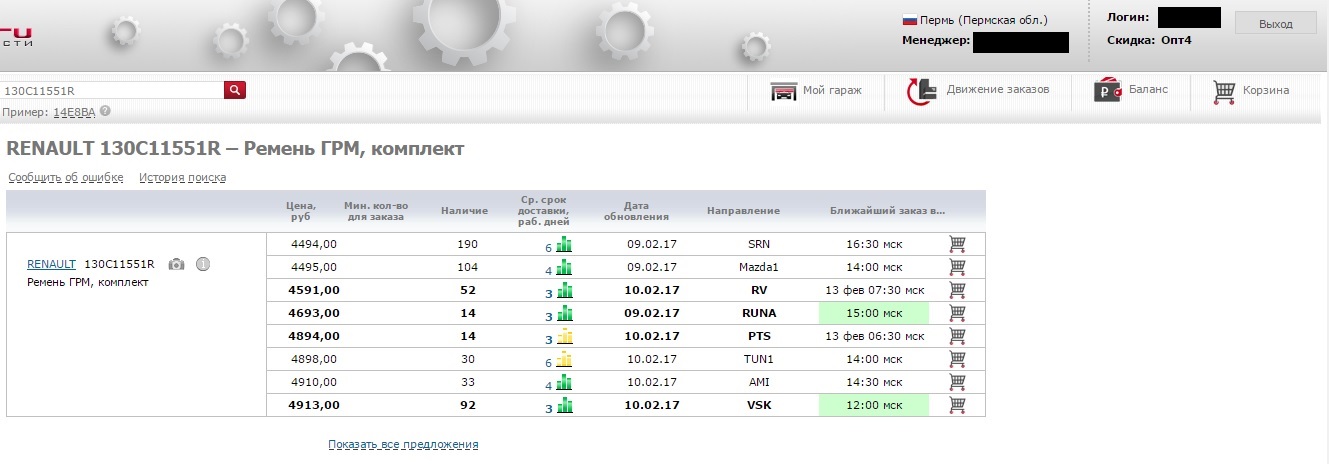
Task: Open Мой гараж menu item label
Action: tap(832, 90)
